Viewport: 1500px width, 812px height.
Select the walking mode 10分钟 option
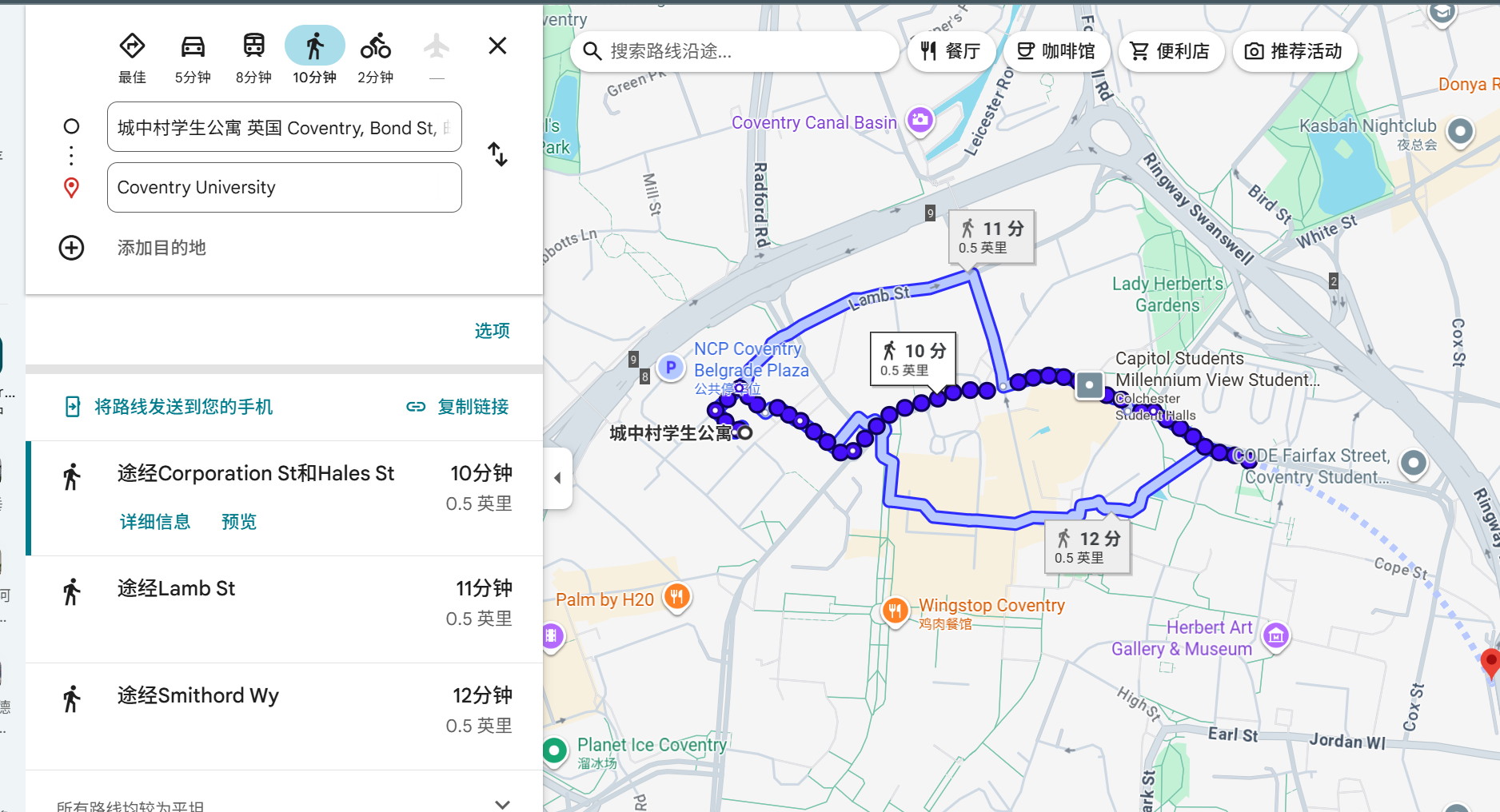pos(314,55)
